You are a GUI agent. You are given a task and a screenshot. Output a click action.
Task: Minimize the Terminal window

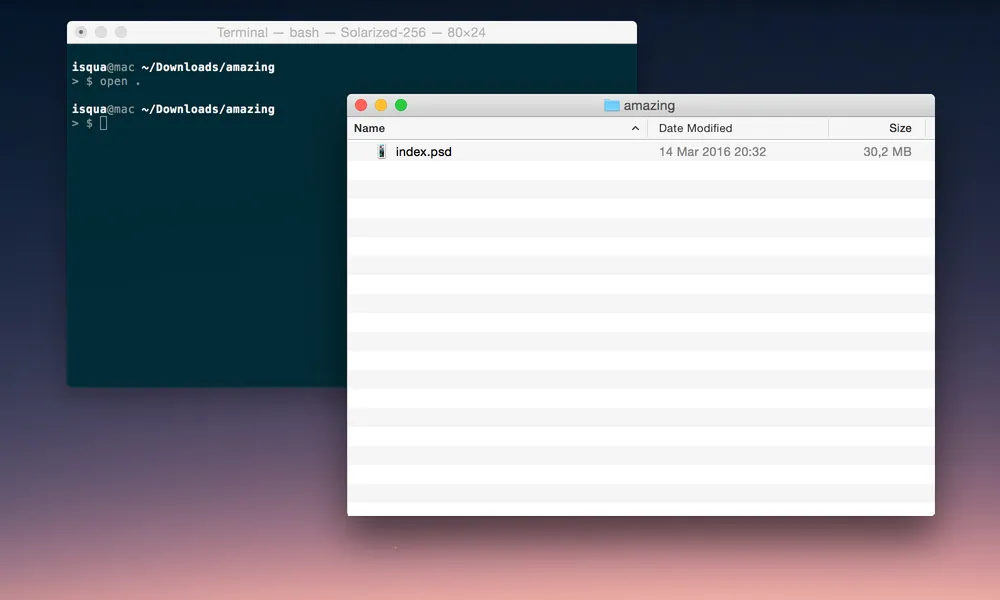click(x=101, y=32)
